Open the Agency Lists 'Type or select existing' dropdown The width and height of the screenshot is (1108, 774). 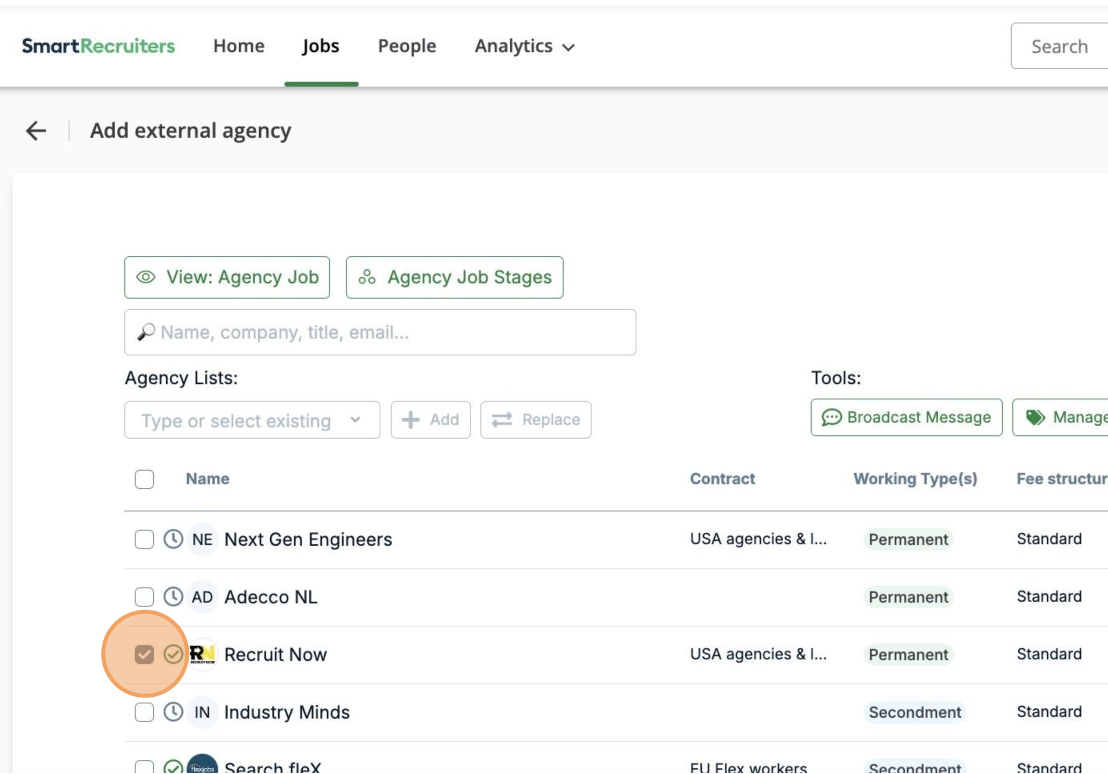click(x=252, y=420)
